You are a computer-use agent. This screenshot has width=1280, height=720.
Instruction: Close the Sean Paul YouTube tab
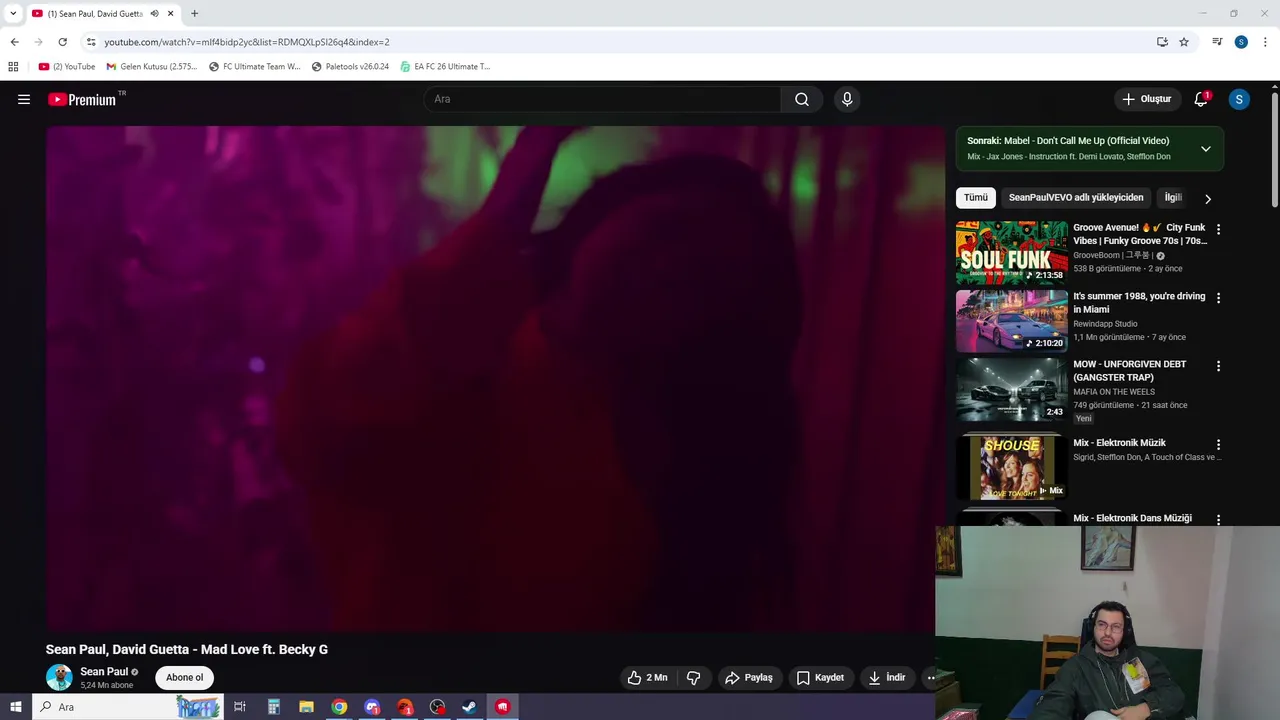(x=170, y=14)
